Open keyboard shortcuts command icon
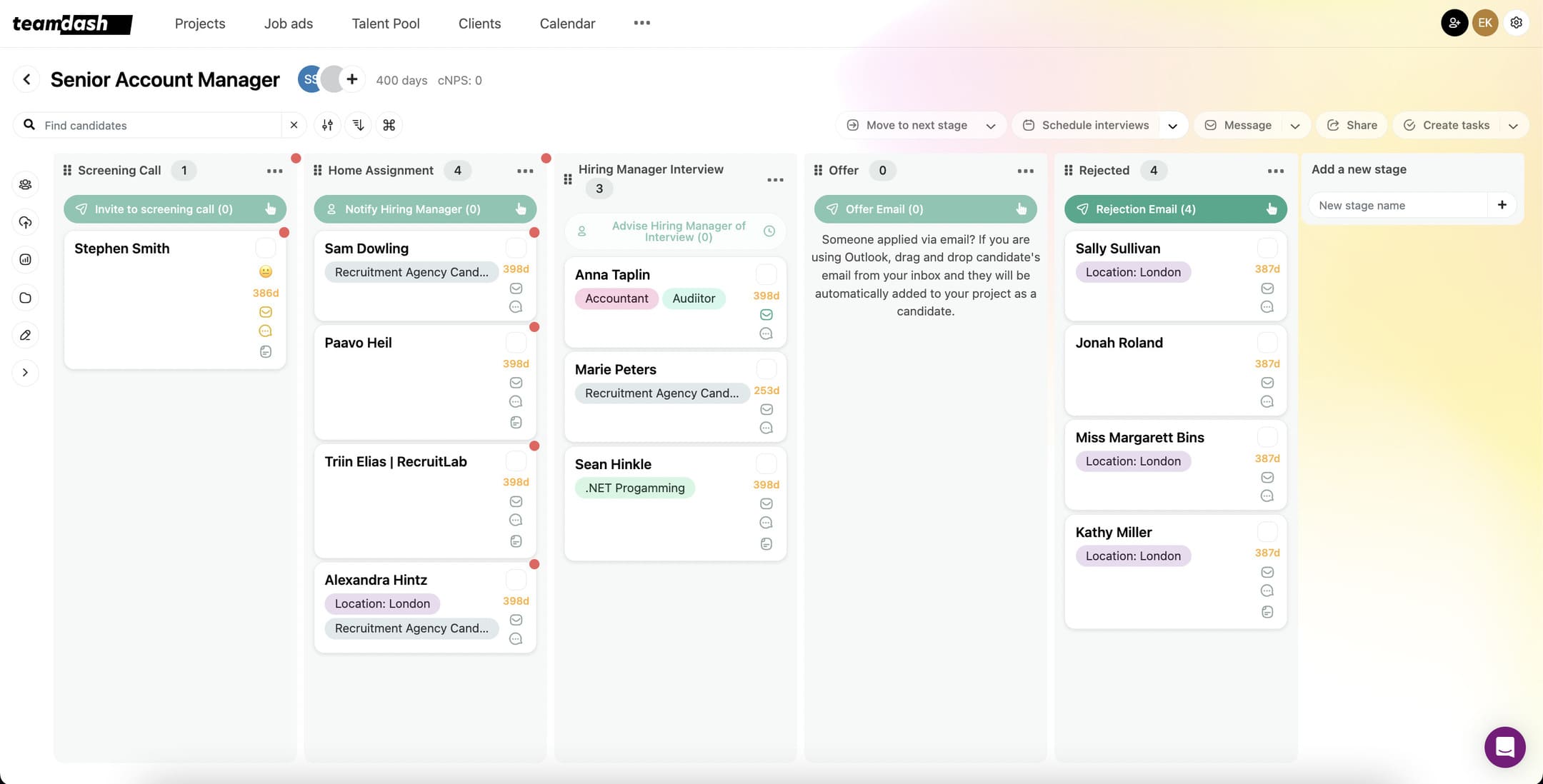Screen dimensions: 1543x784 coord(389,125)
